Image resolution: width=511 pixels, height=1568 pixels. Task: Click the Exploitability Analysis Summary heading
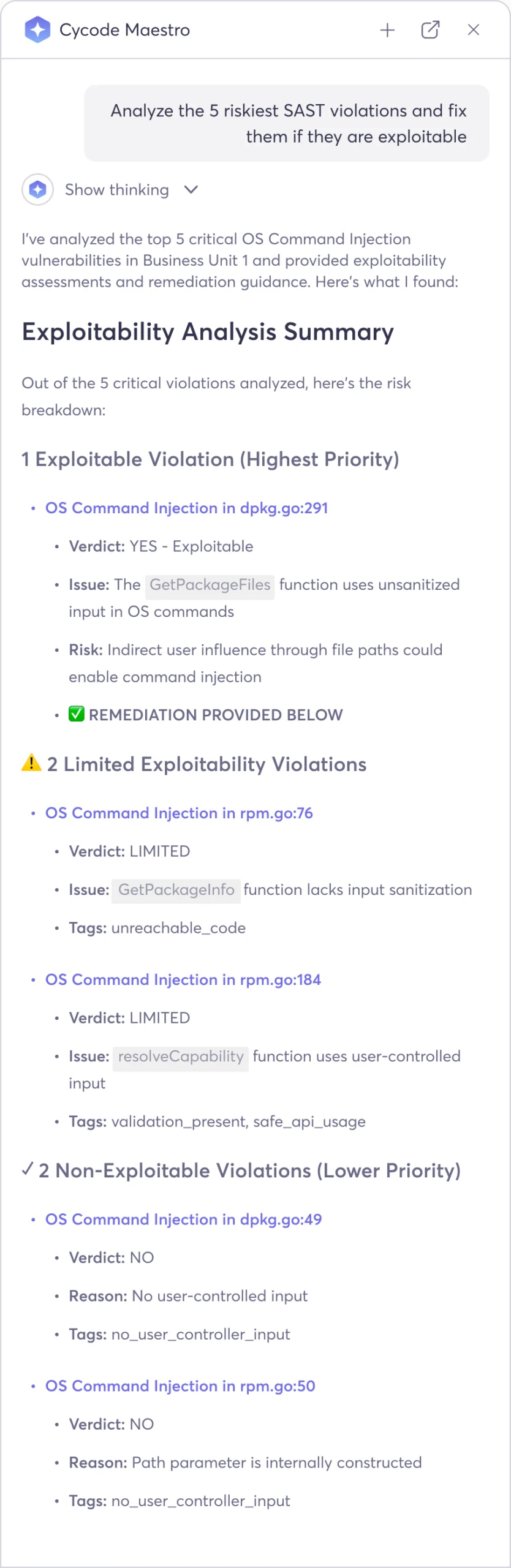tap(208, 331)
